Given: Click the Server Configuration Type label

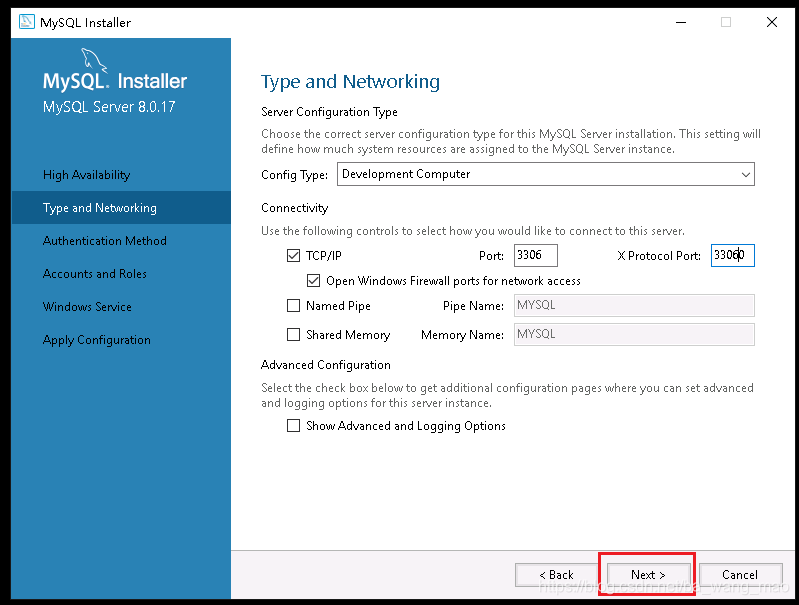Looking at the screenshot, I should (x=329, y=112).
